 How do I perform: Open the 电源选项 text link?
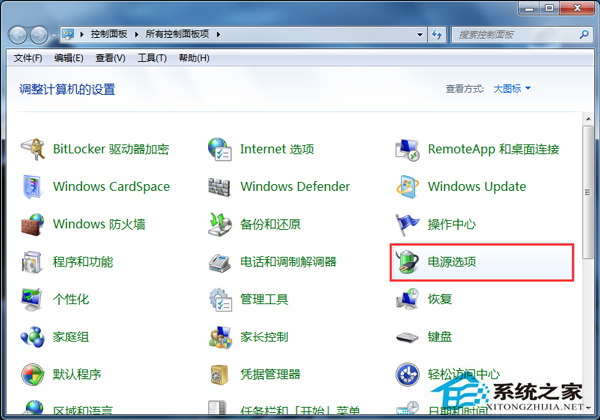[x=452, y=262]
